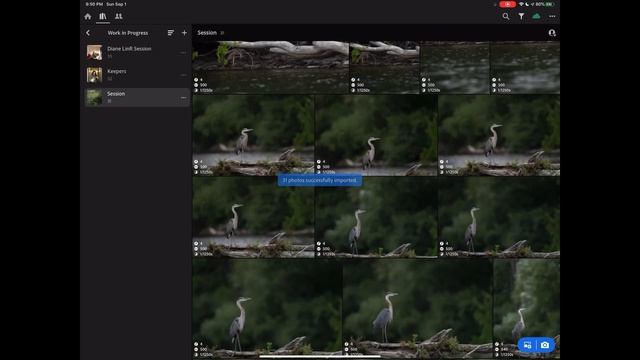Tap the battery status indicator
640x360 pixels.
point(550,4)
